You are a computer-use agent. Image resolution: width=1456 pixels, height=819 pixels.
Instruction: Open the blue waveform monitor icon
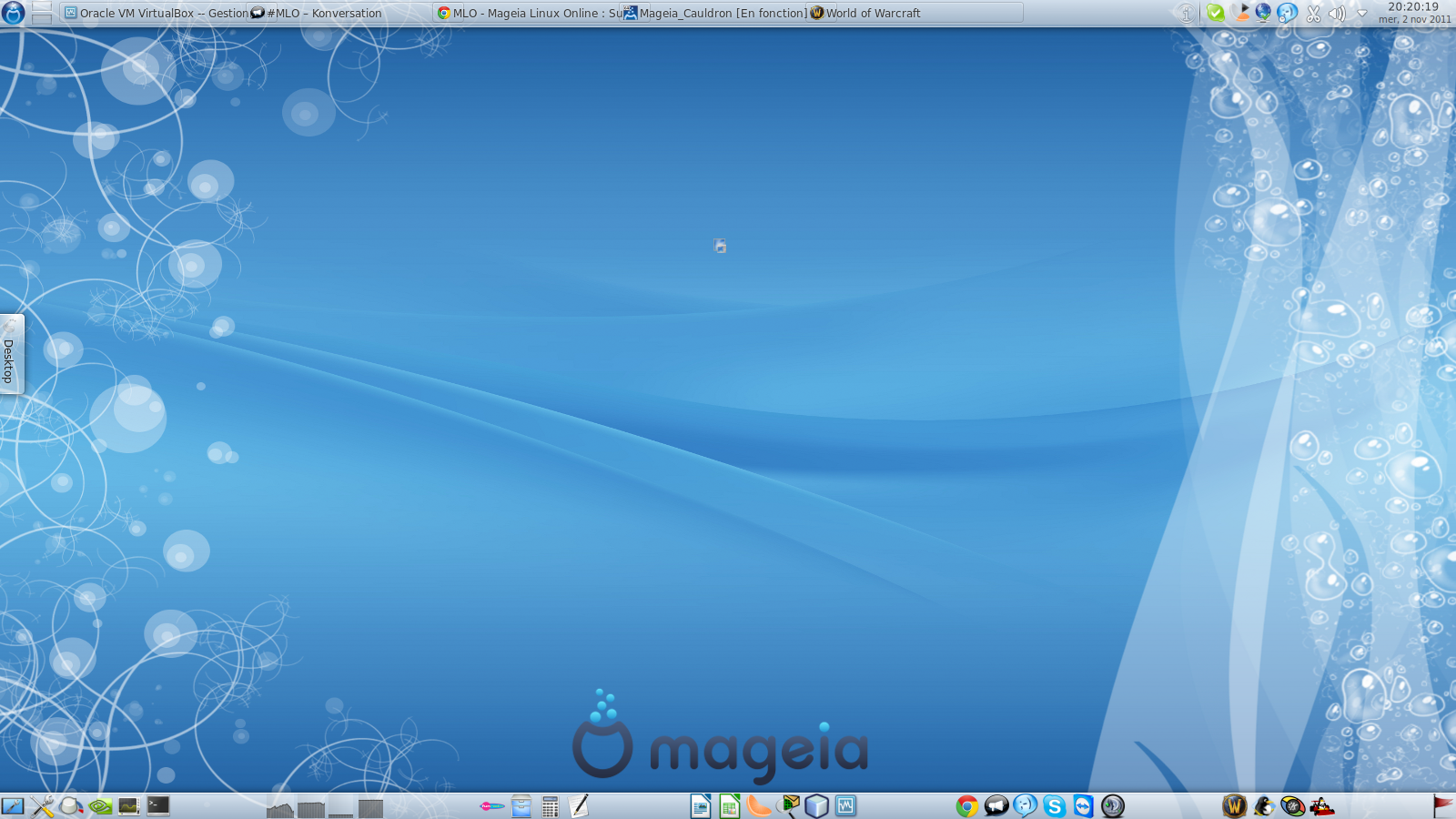tap(846, 805)
